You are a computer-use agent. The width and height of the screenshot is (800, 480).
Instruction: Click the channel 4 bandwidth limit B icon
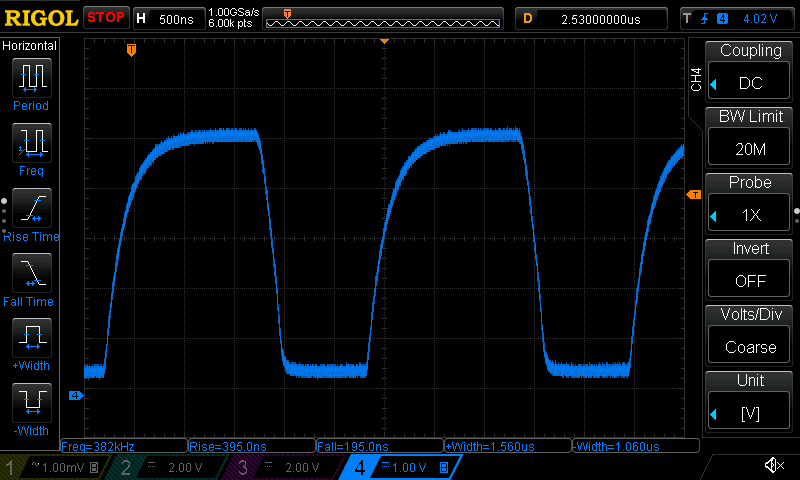pyautogui.click(x=444, y=467)
